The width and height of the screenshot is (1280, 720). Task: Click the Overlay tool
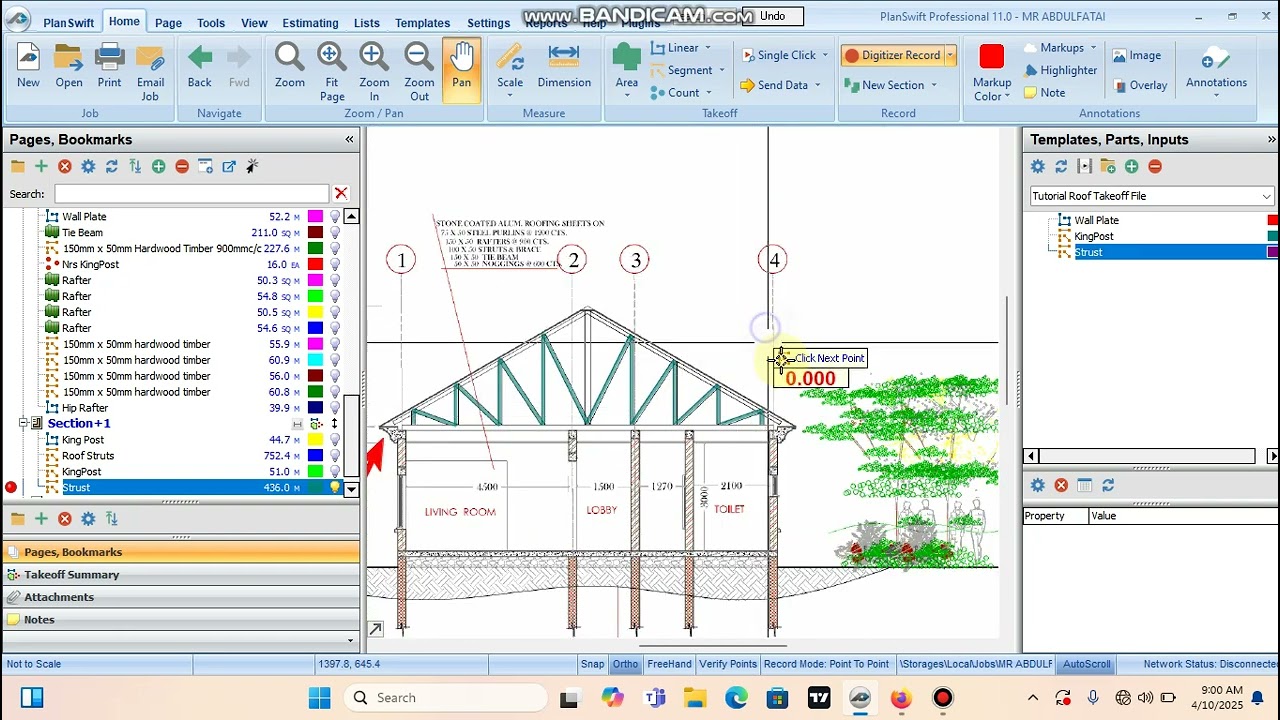[1140, 86]
